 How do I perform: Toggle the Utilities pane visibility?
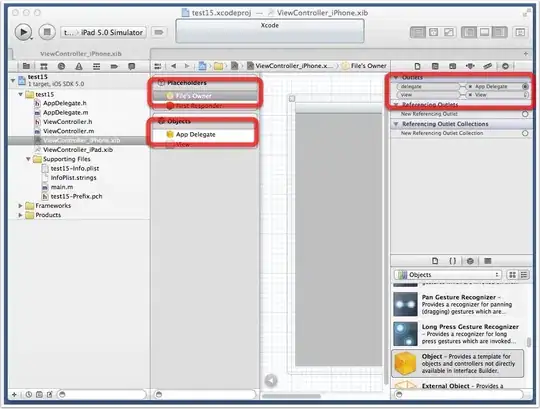[x=499, y=32]
